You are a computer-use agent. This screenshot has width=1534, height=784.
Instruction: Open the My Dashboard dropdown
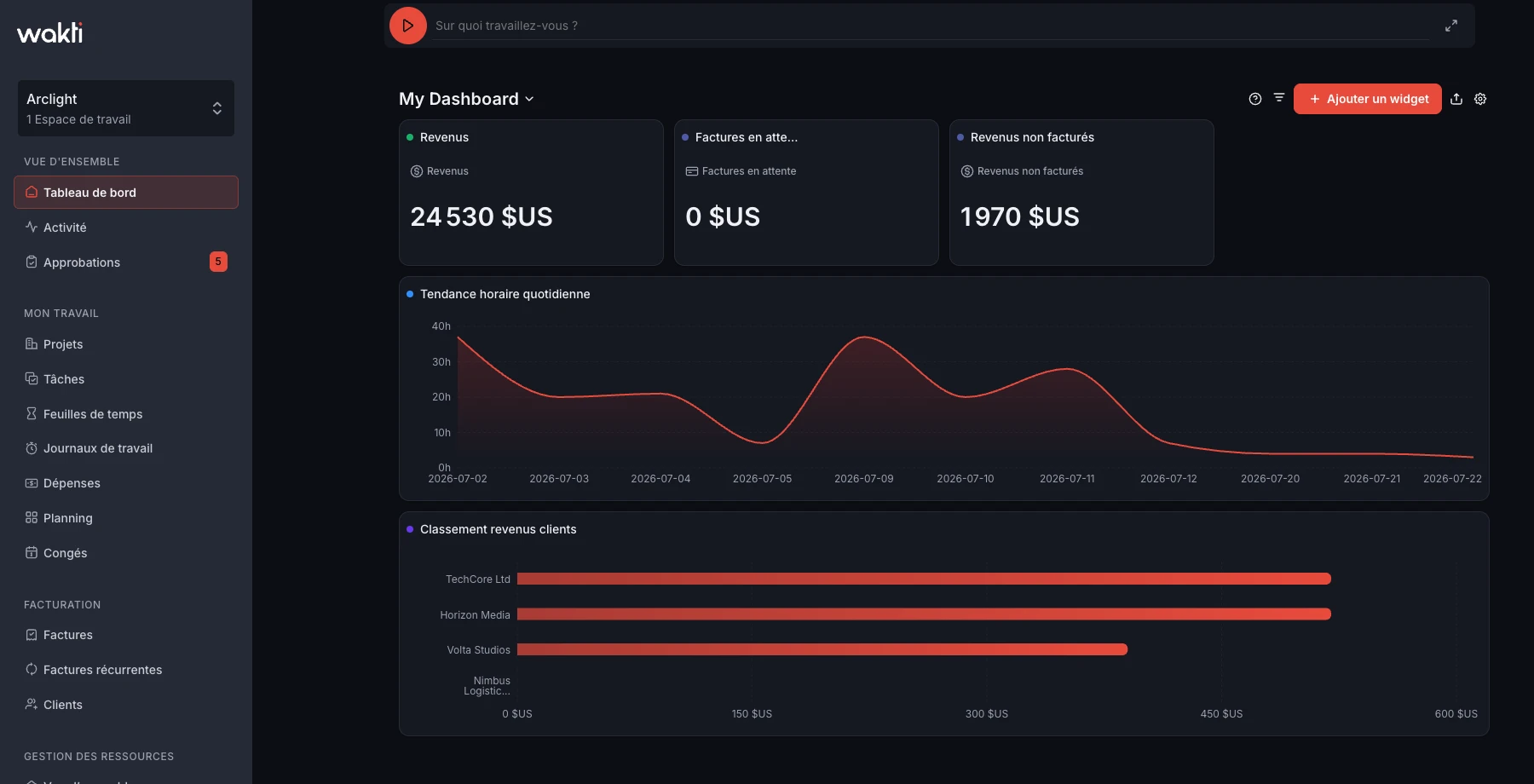click(467, 99)
